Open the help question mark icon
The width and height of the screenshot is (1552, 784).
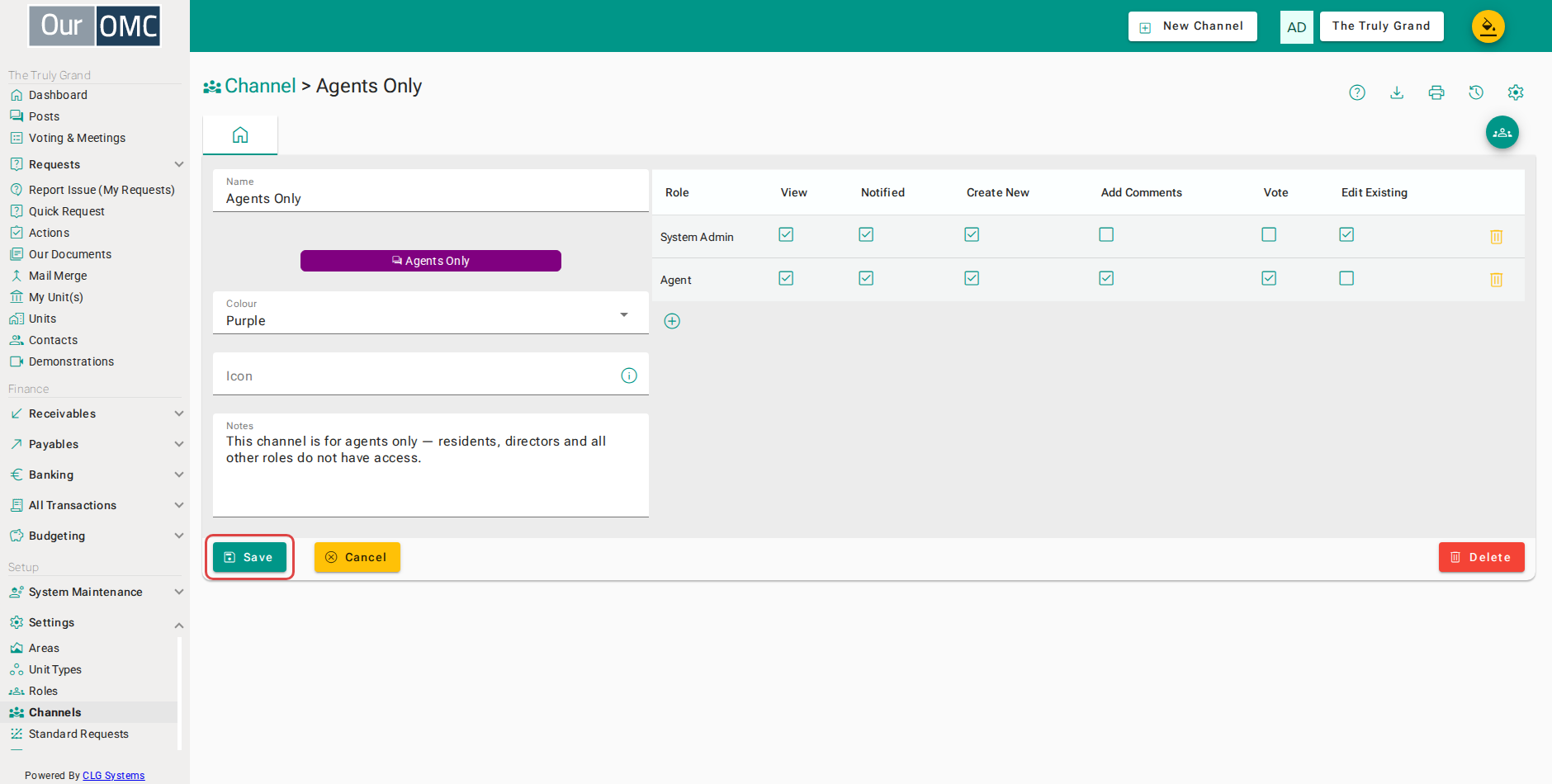(x=1357, y=92)
